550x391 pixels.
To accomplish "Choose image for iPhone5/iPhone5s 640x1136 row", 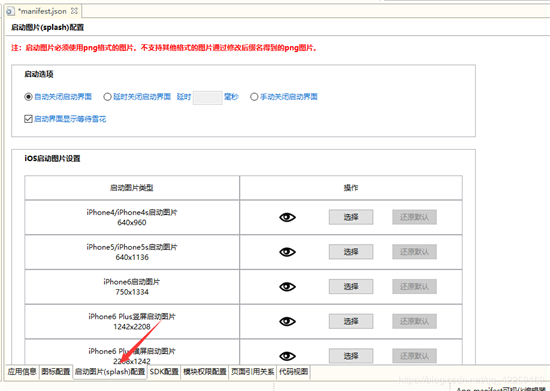I will 351,252.
